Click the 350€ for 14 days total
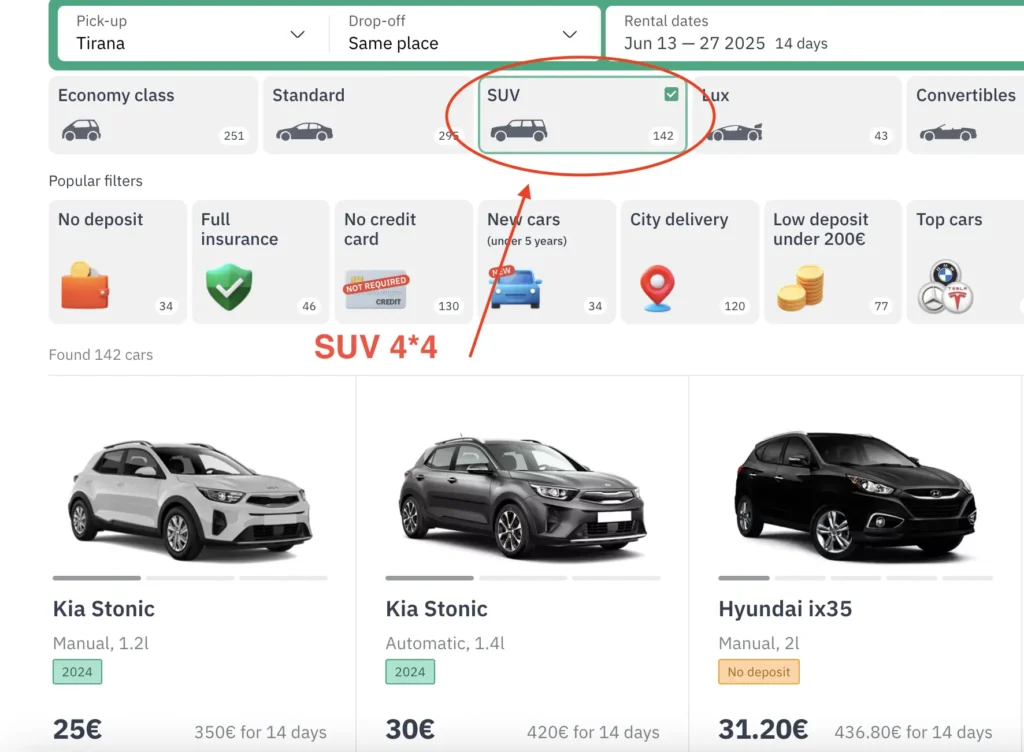Image resolution: width=1024 pixels, height=752 pixels. [260, 732]
